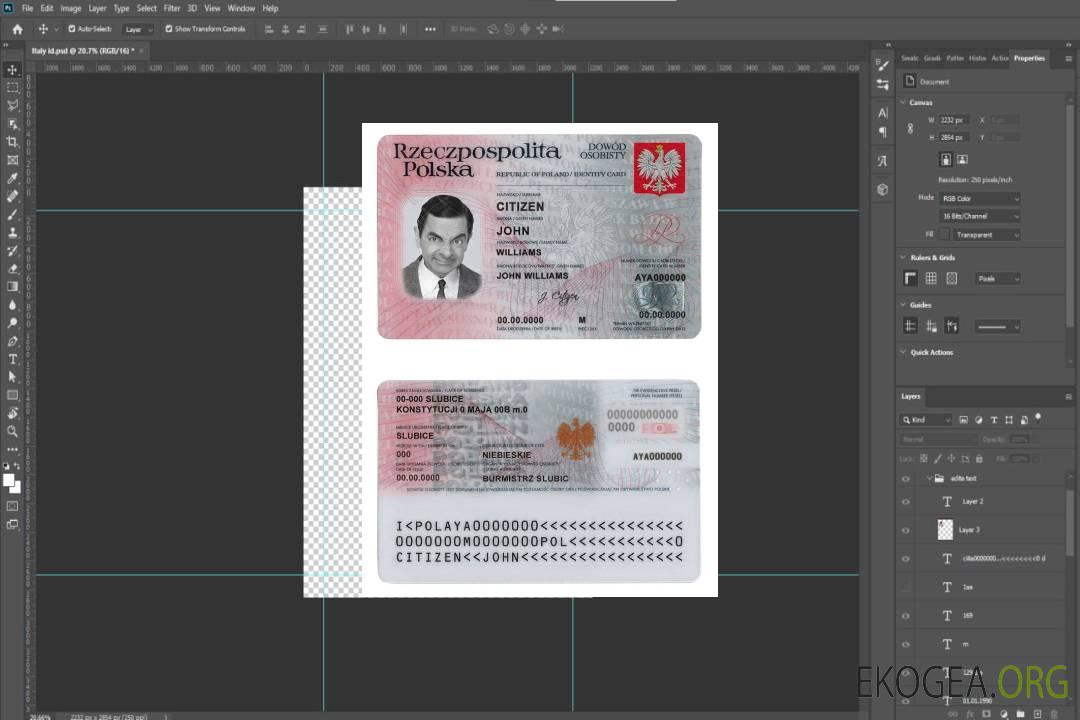Click the canvas Fill color swatch
The image size is (1080, 720).
945,235
